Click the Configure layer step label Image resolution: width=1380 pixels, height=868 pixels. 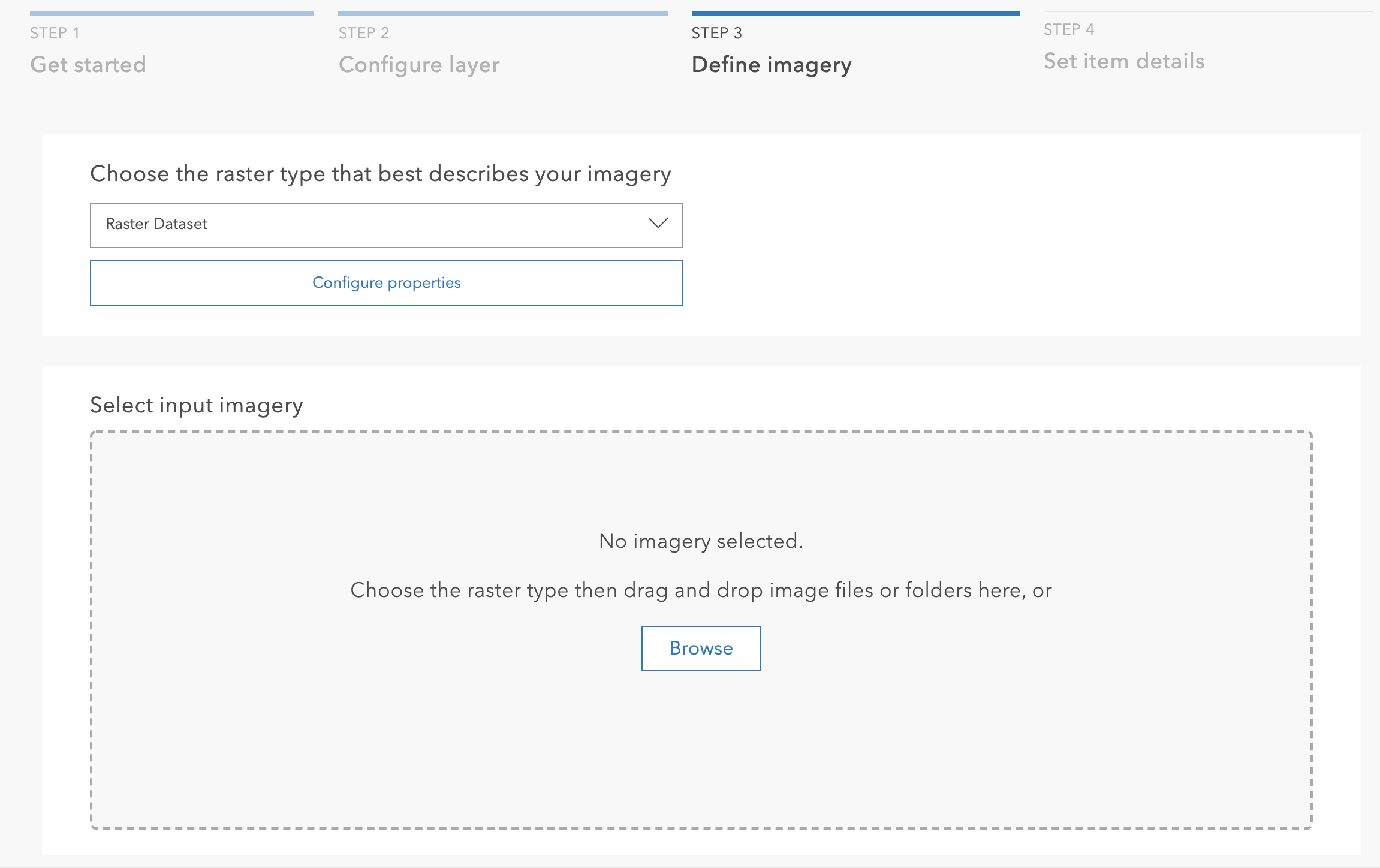419,64
